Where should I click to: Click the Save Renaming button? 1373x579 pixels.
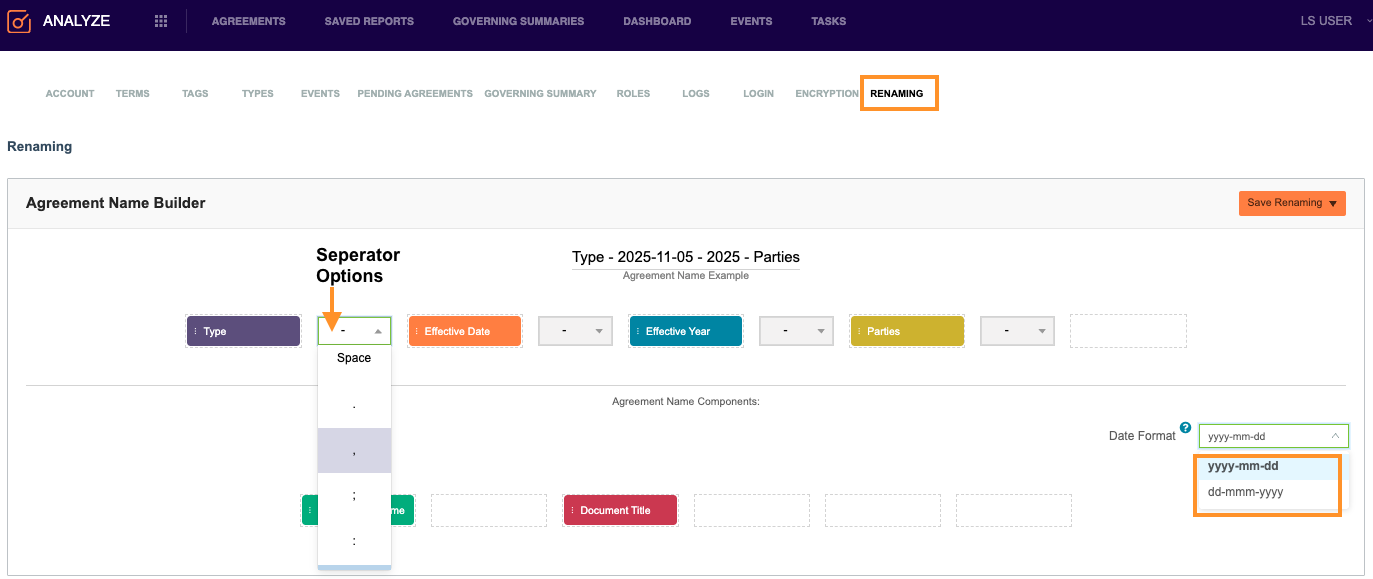point(1291,203)
